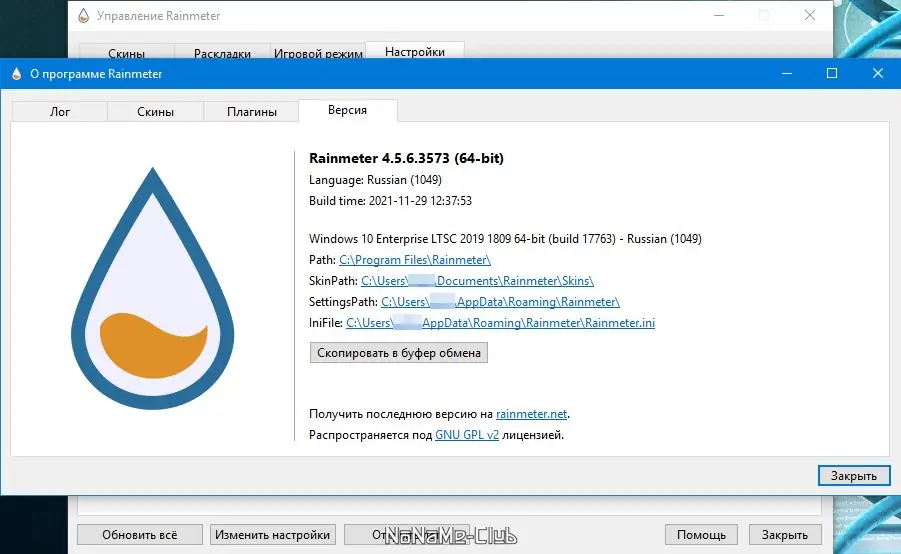Open Раскладки tab in Manage window
Viewport: 901px width, 554px height.
(x=222, y=53)
